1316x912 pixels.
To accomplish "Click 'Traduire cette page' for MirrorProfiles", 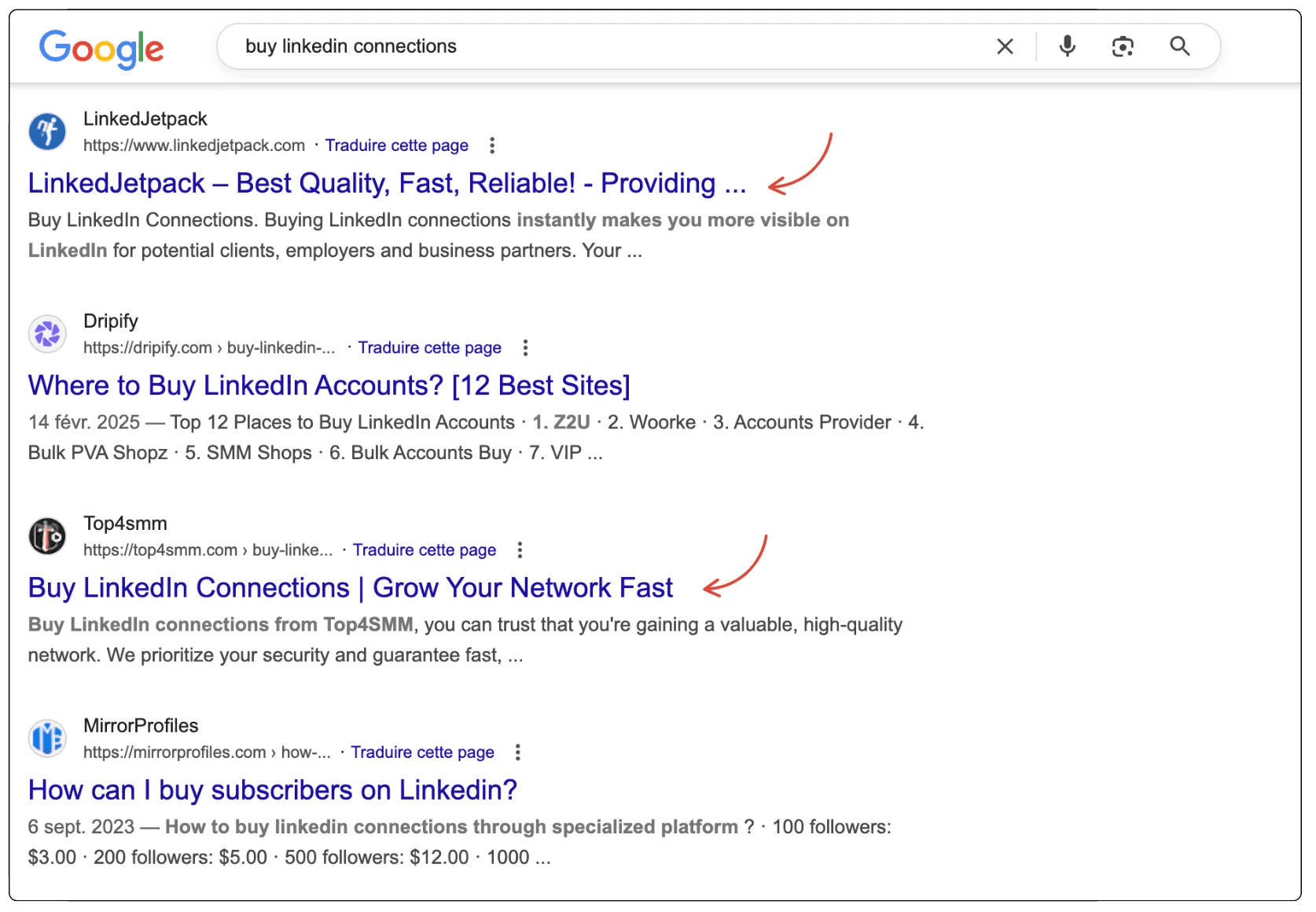I will [x=423, y=752].
